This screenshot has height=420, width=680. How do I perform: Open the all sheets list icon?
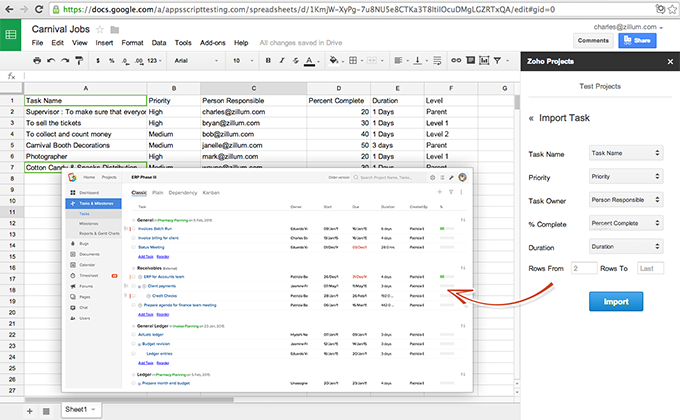tap(48, 411)
